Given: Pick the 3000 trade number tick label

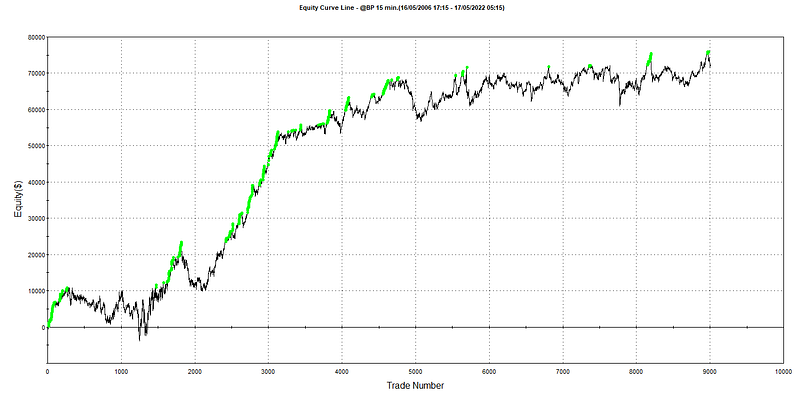Looking at the screenshot, I should click(x=268, y=371).
